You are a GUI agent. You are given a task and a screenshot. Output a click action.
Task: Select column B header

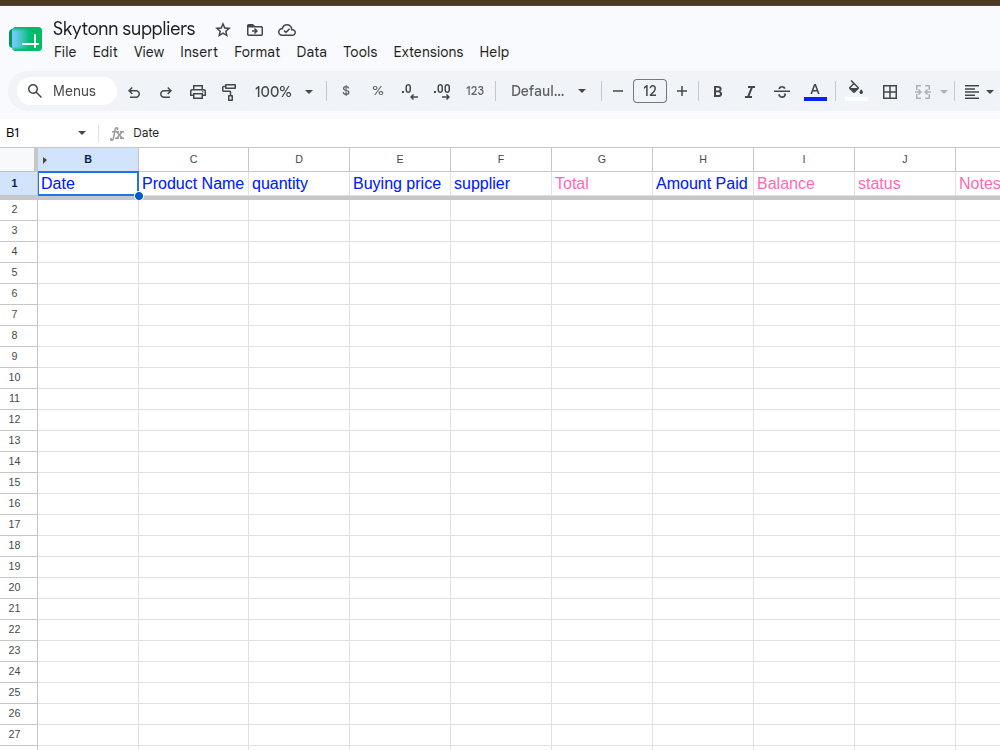(88, 159)
